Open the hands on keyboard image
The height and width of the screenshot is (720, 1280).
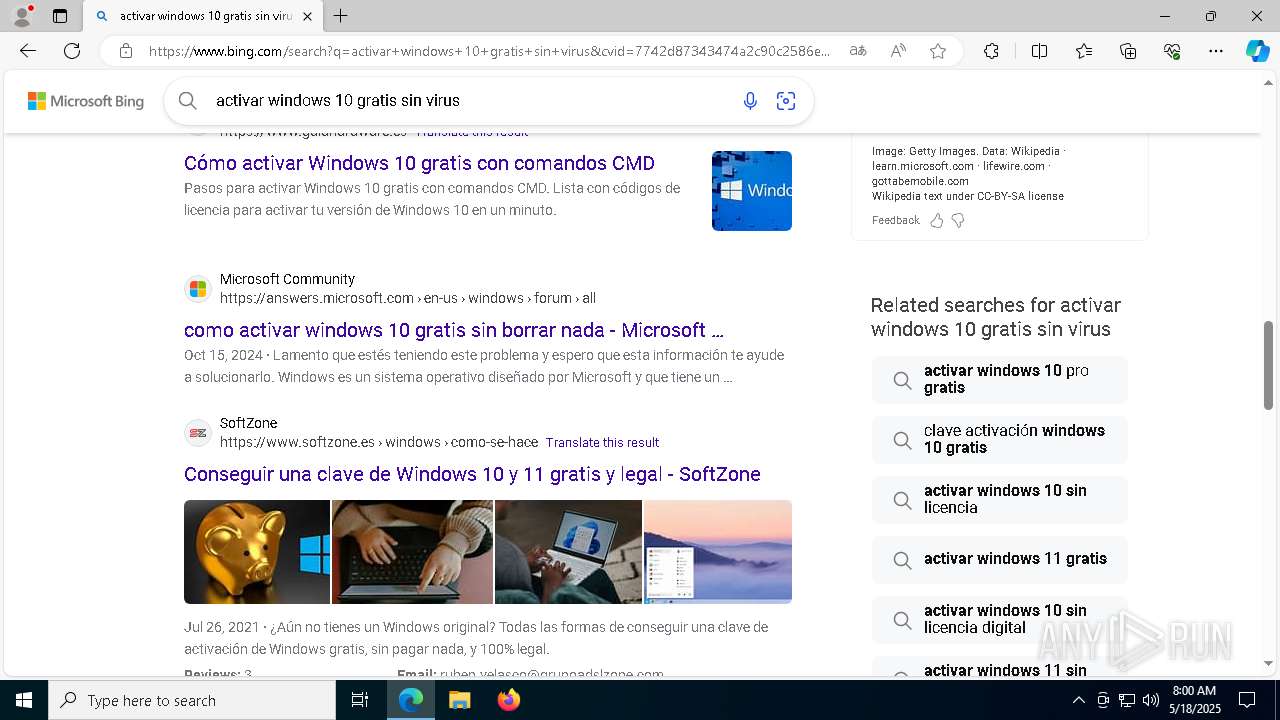click(412, 552)
